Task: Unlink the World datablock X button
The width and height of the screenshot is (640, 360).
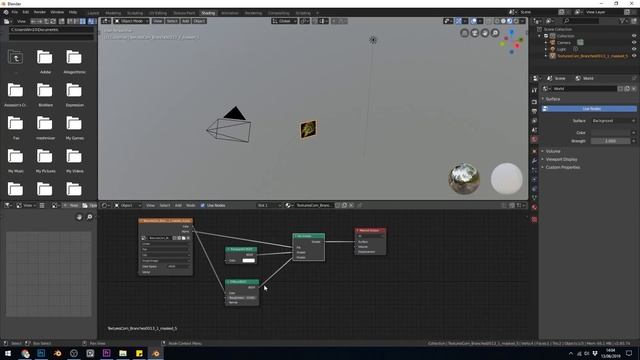Action: [633, 89]
